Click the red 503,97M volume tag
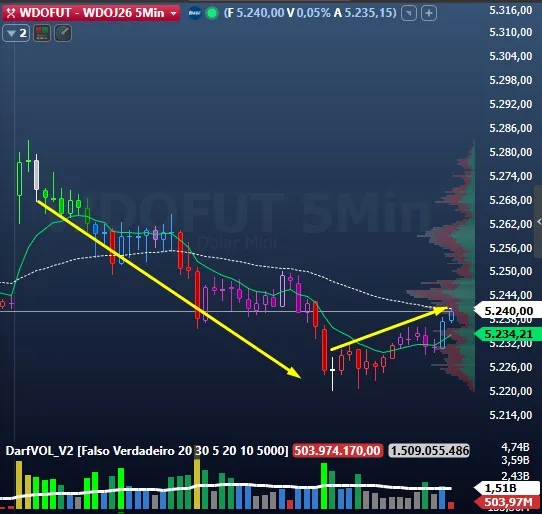Image resolution: width=542 pixels, height=514 pixels. [x=508, y=502]
